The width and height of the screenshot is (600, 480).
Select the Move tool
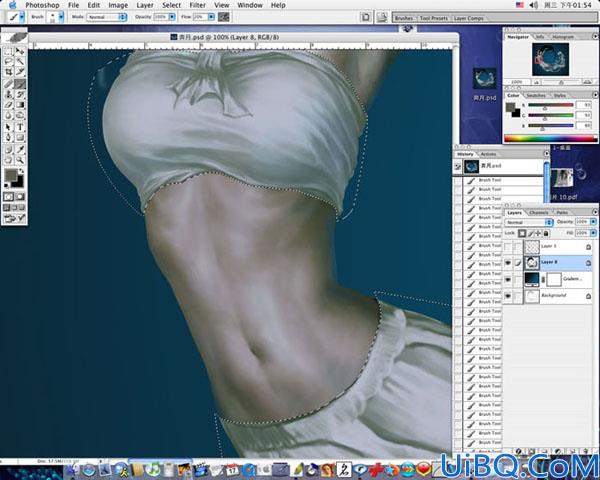[x=20, y=51]
